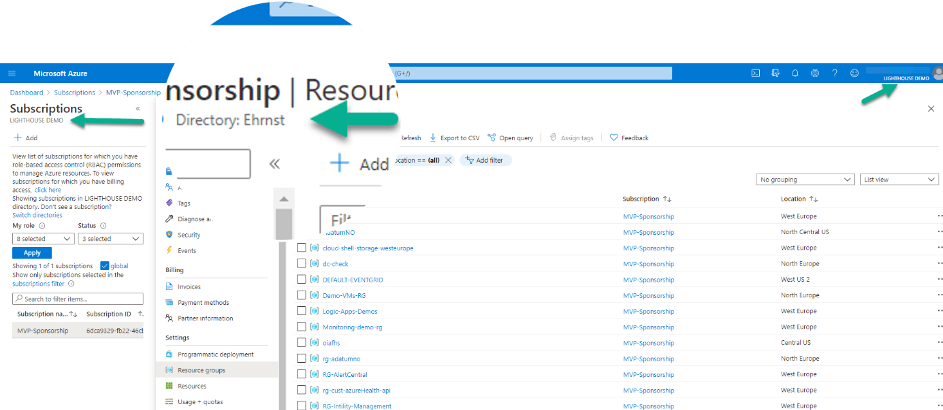943x410 pixels.
Task: Check the cloud-shell-storage-westeurope row checkbox
Action: coord(302,248)
